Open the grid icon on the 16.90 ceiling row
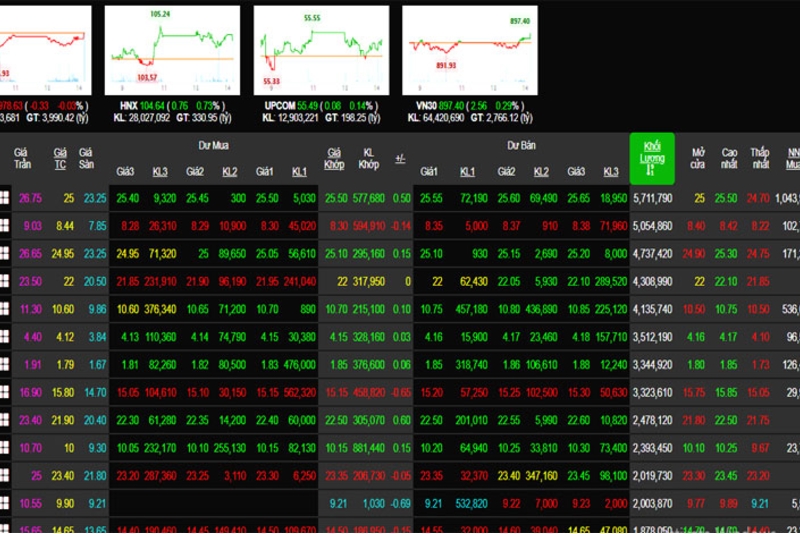Viewport: 800px width, 534px height. 4,392
